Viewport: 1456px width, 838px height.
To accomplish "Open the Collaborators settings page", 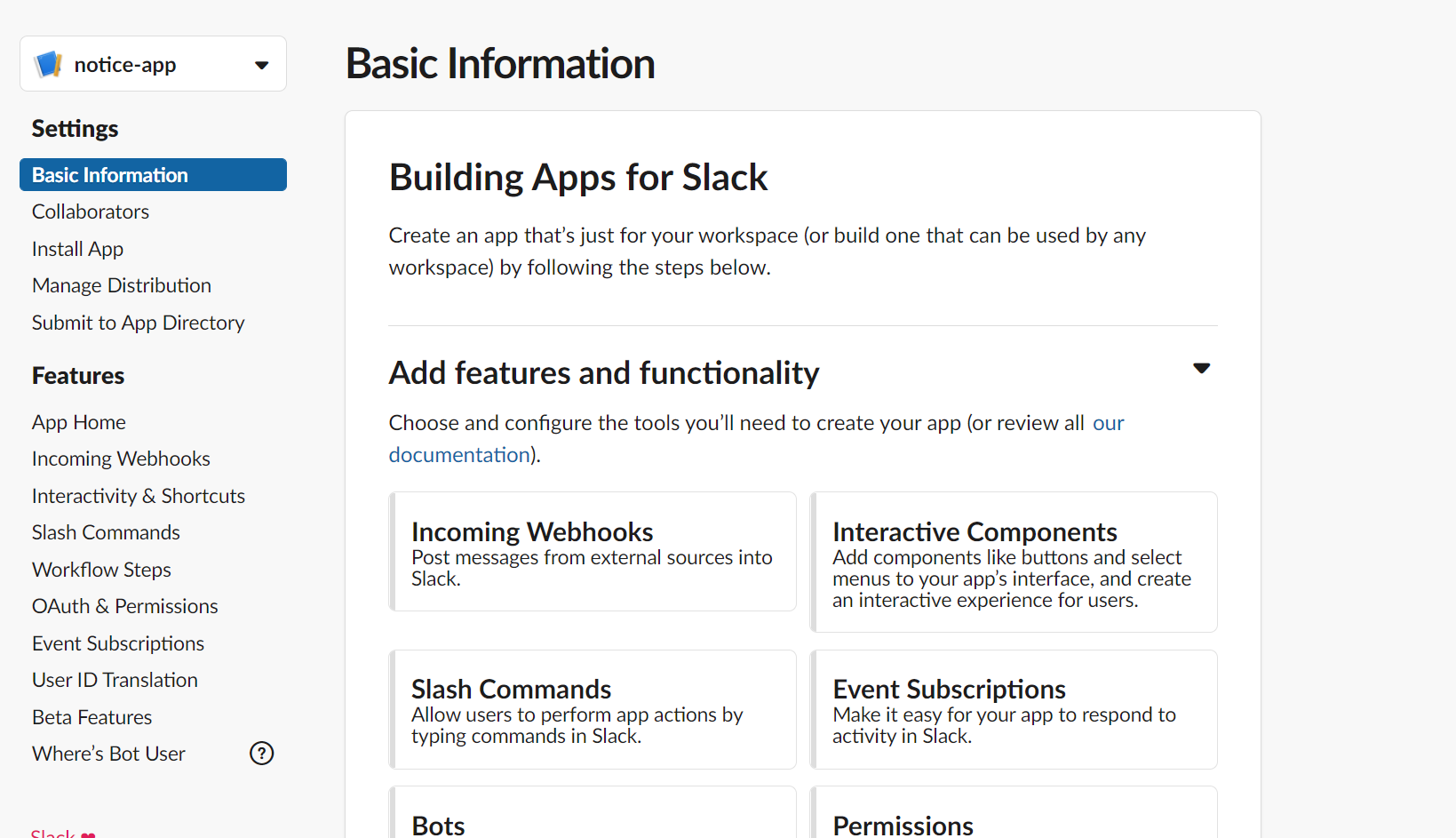I will pos(91,211).
